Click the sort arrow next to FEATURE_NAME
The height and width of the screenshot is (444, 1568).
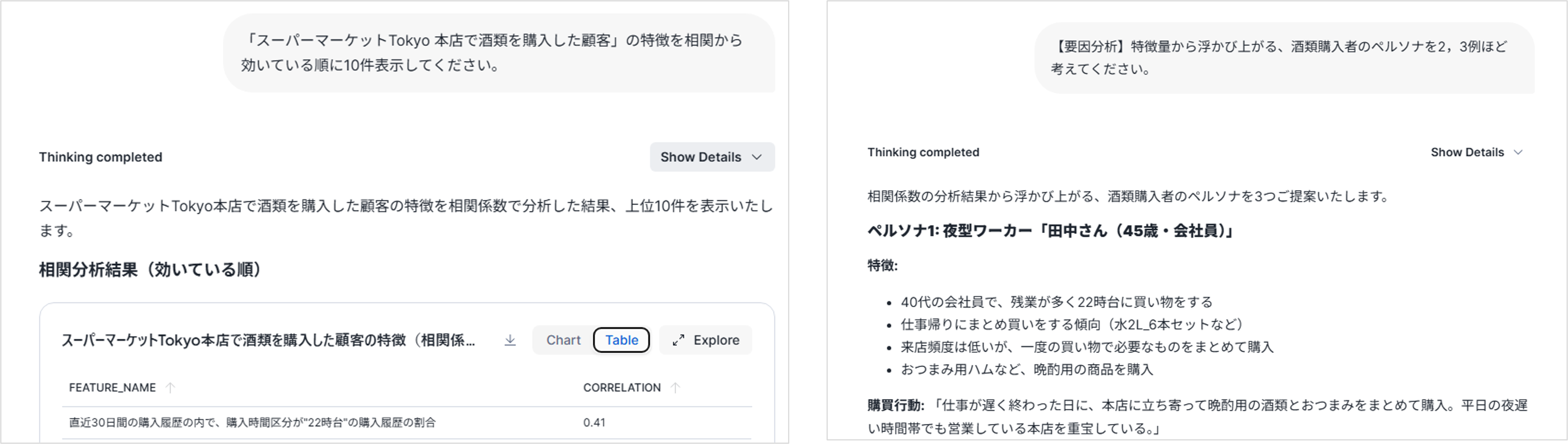point(170,387)
